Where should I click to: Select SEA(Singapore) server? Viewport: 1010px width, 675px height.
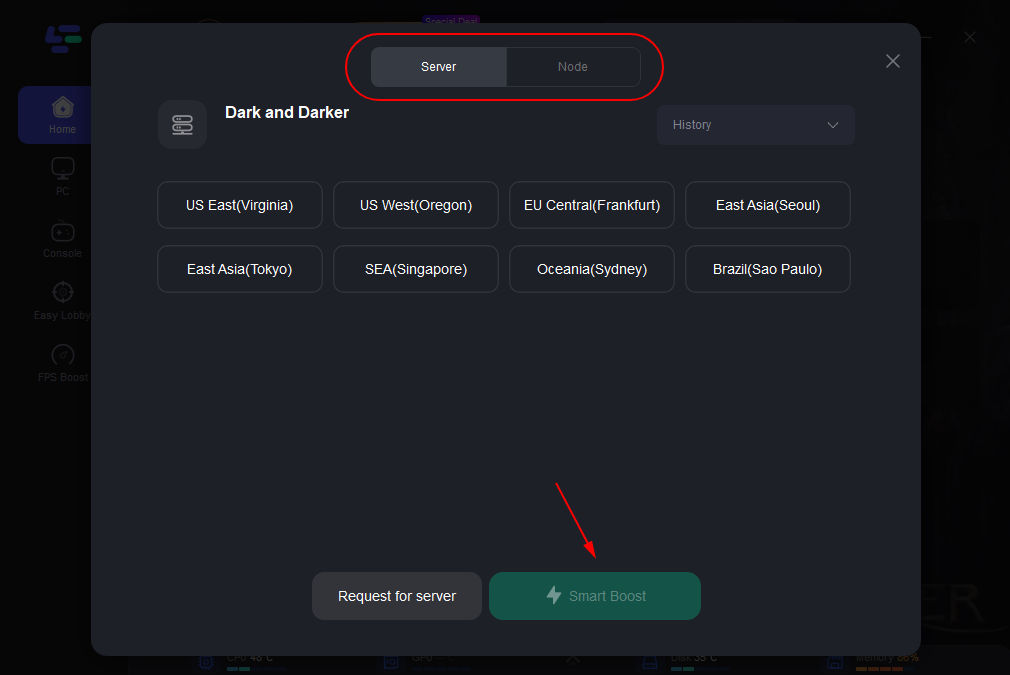(415, 269)
